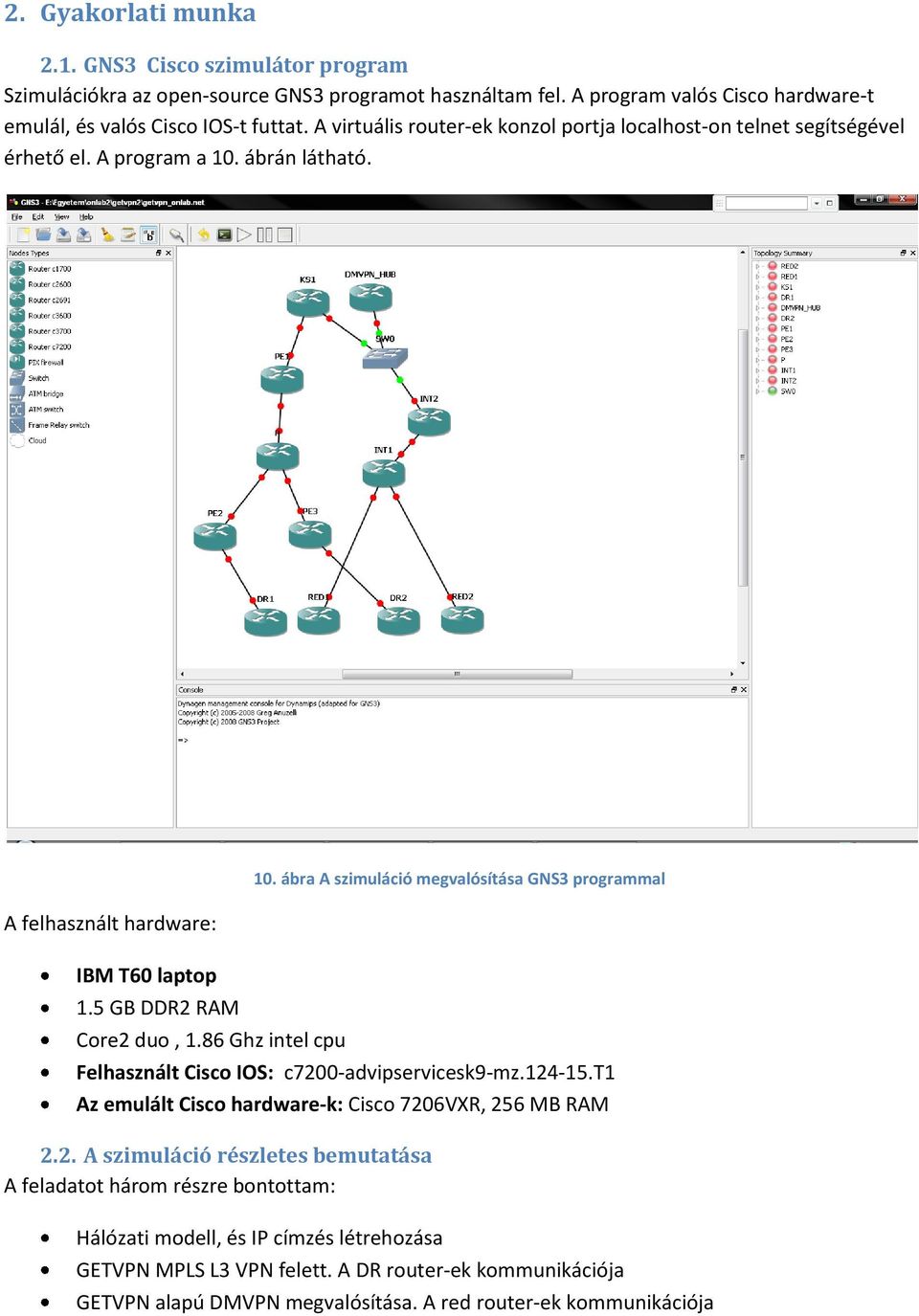Click the PE3 router on canvas

(310, 534)
